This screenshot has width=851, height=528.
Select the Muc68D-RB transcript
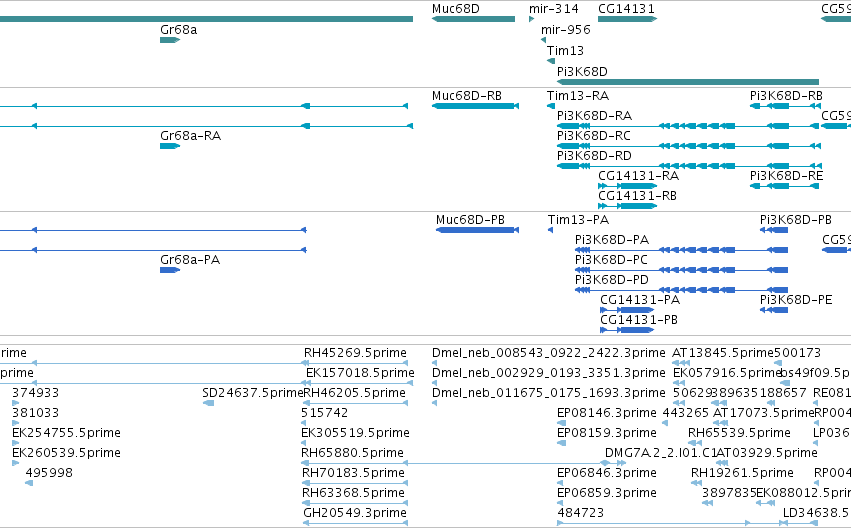475,106
